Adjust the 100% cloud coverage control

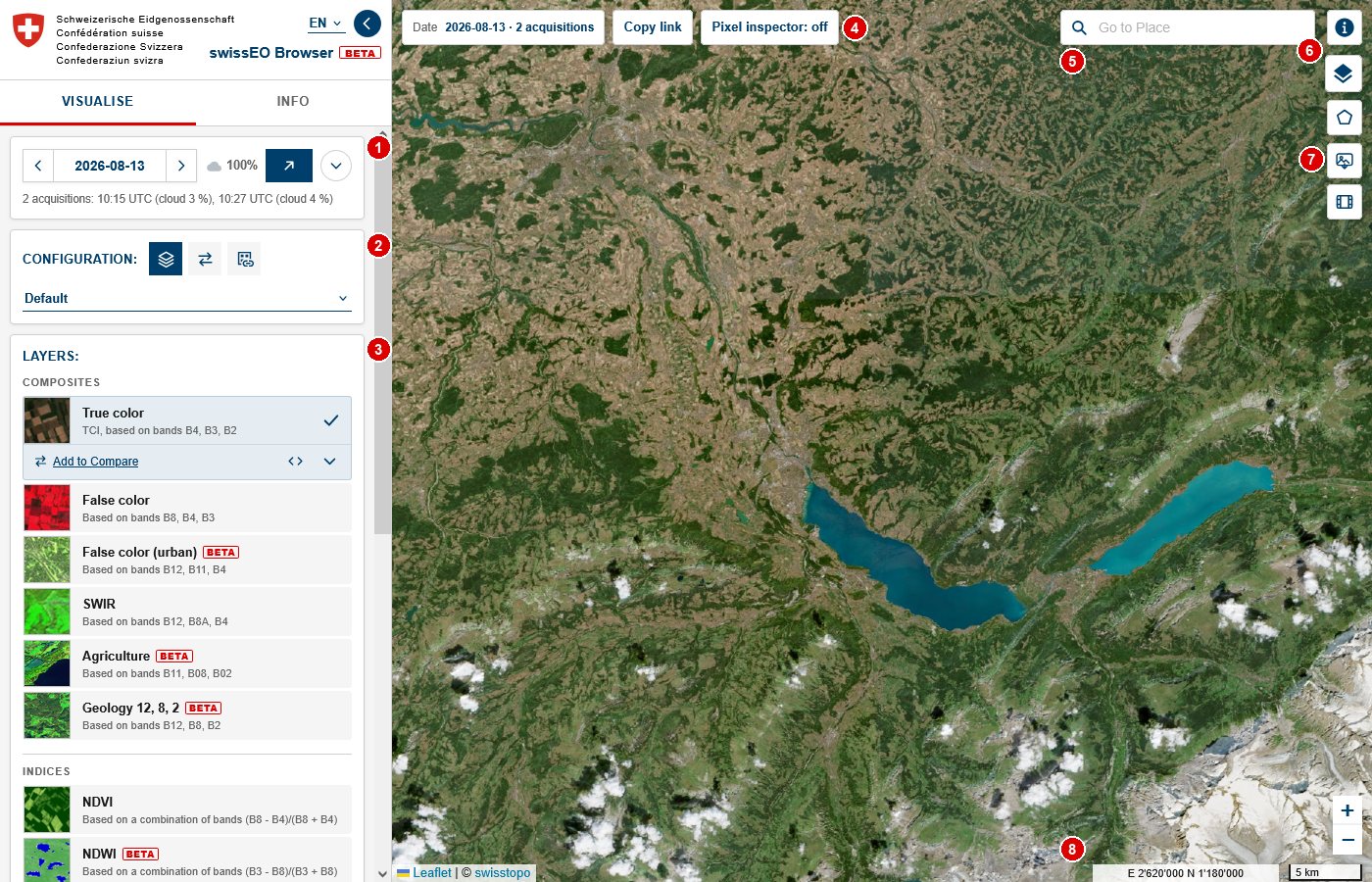(232, 166)
